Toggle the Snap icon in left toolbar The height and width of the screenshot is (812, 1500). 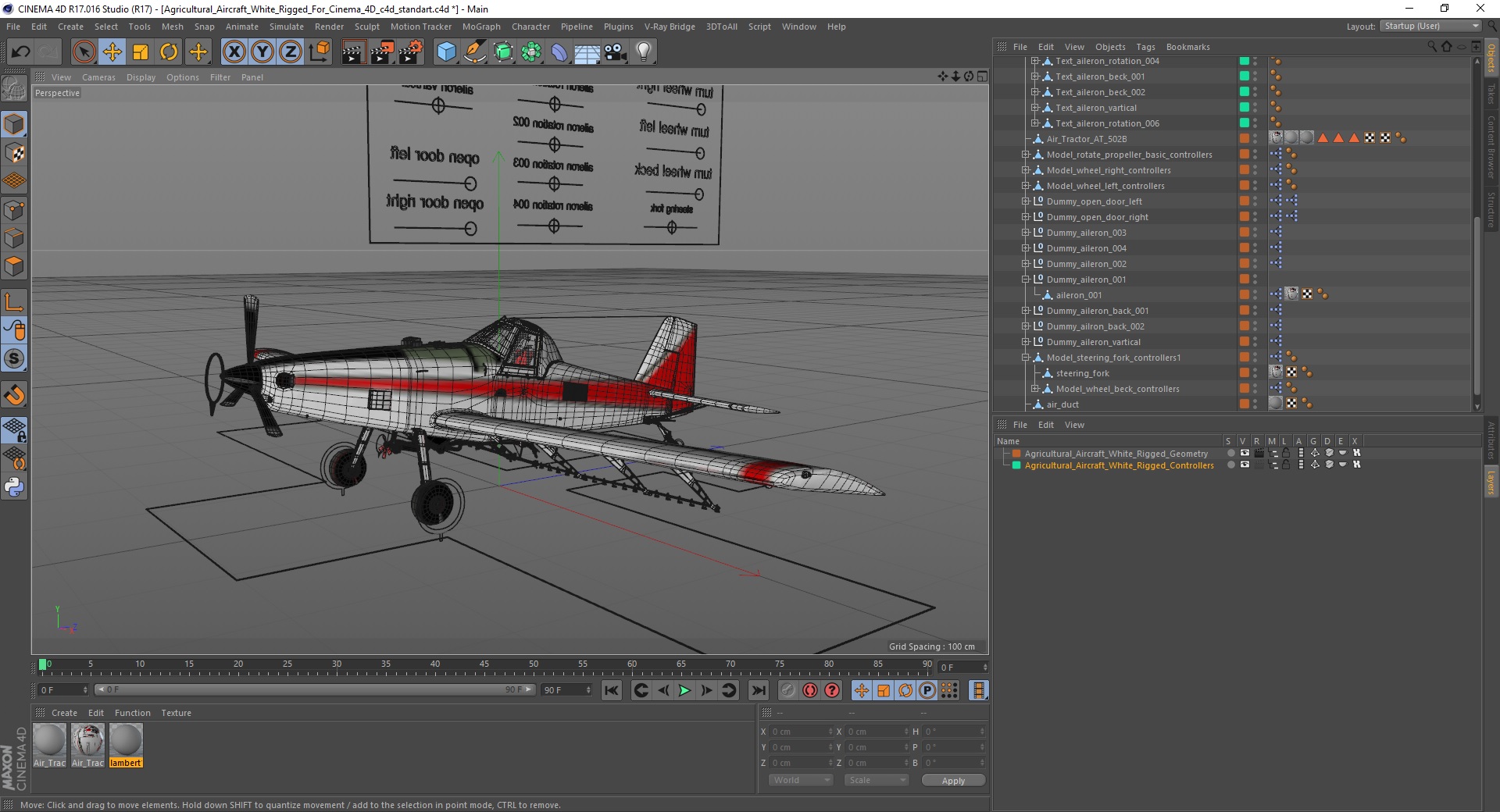14,358
